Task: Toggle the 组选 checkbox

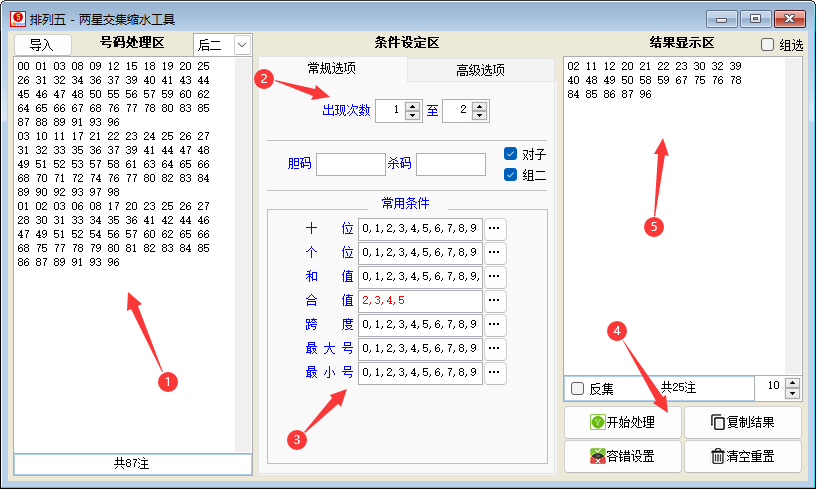Action: pos(767,45)
